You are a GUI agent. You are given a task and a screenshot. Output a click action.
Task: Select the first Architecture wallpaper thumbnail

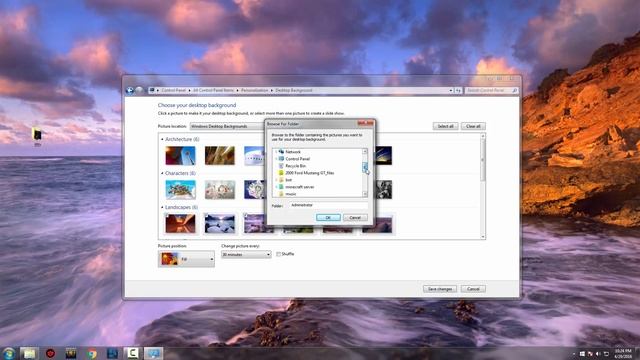tap(180, 156)
